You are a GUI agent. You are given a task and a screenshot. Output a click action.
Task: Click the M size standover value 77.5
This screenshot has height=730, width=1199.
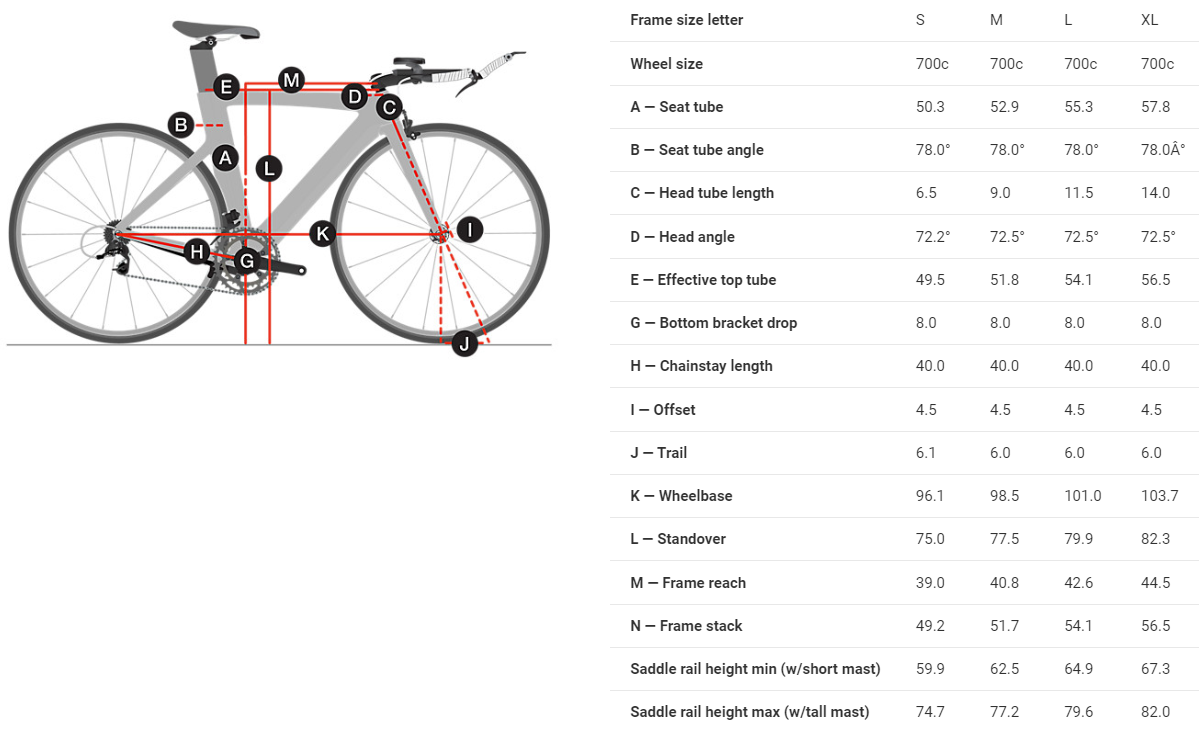coord(1004,539)
